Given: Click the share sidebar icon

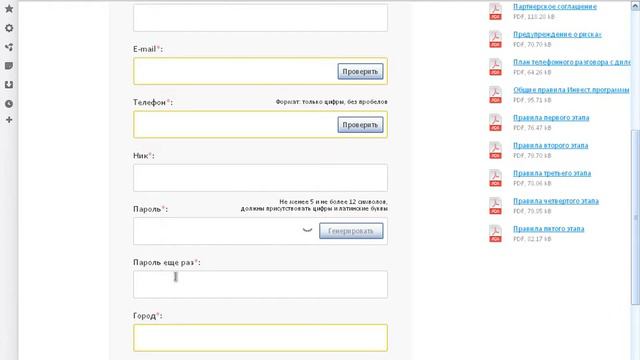Looking at the screenshot, I should click(x=9, y=47).
